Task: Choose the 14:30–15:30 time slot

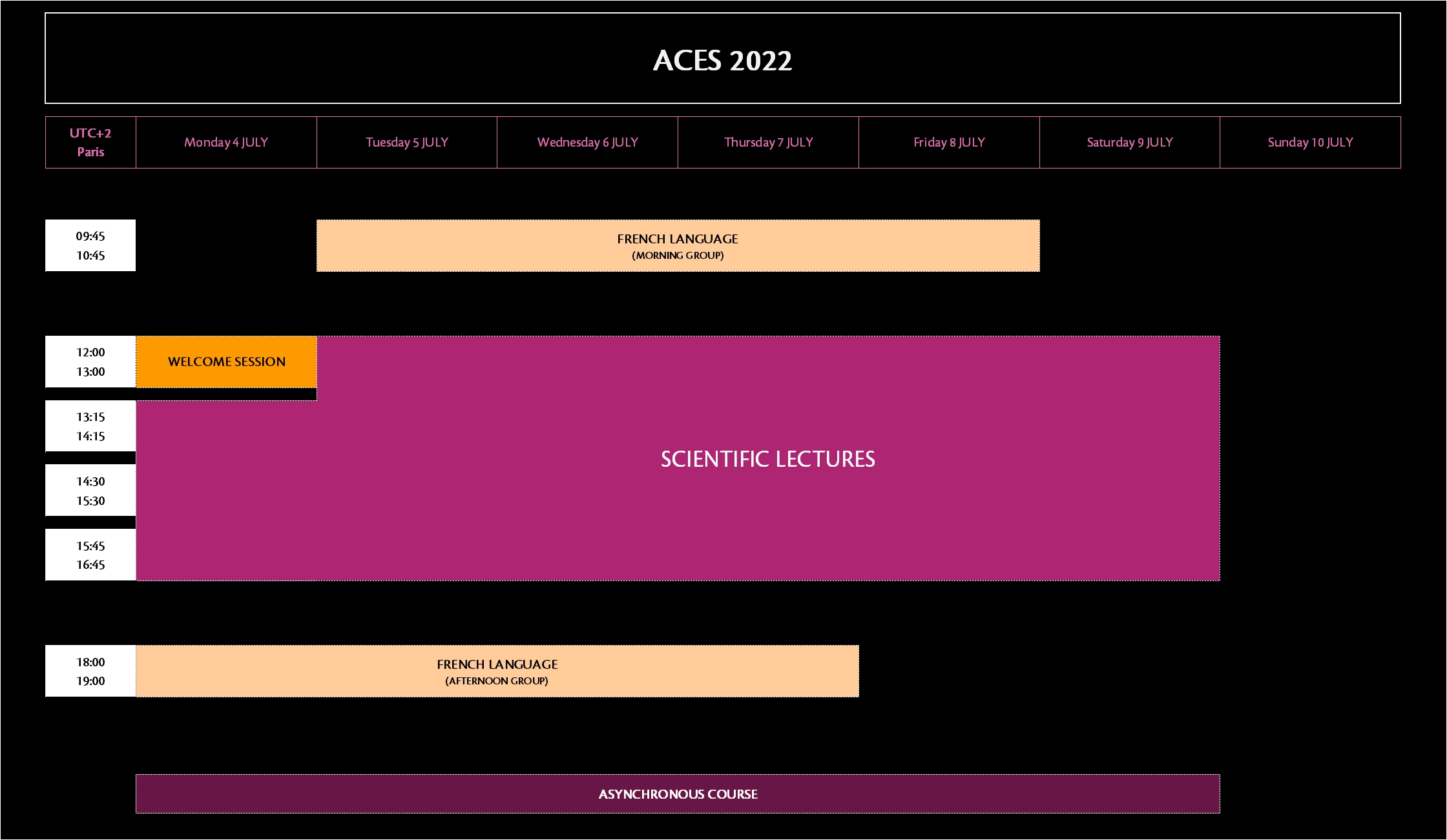Action: 90,491
